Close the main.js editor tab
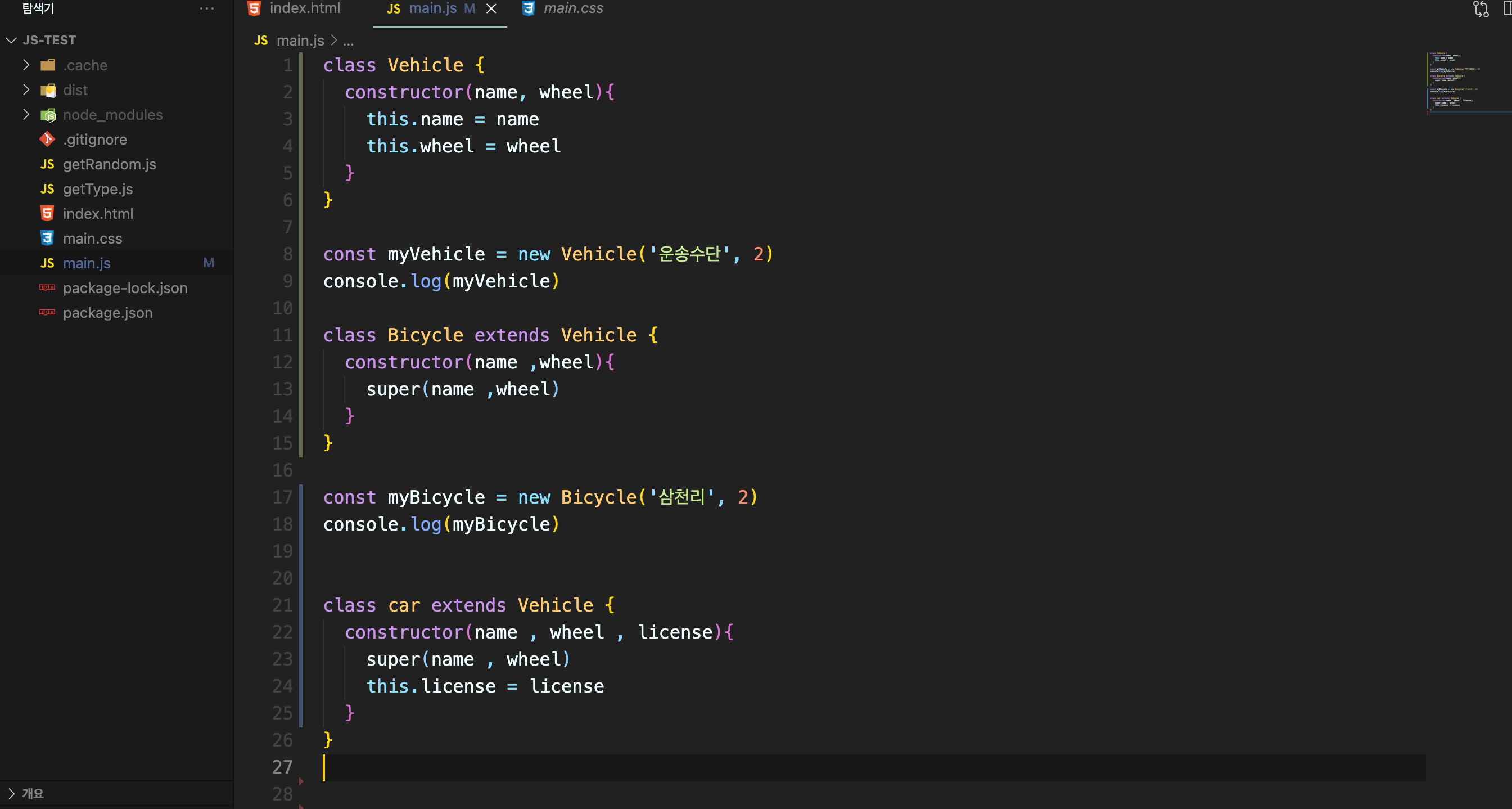The height and width of the screenshot is (809, 1512). pyautogui.click(x=491, y=8)
